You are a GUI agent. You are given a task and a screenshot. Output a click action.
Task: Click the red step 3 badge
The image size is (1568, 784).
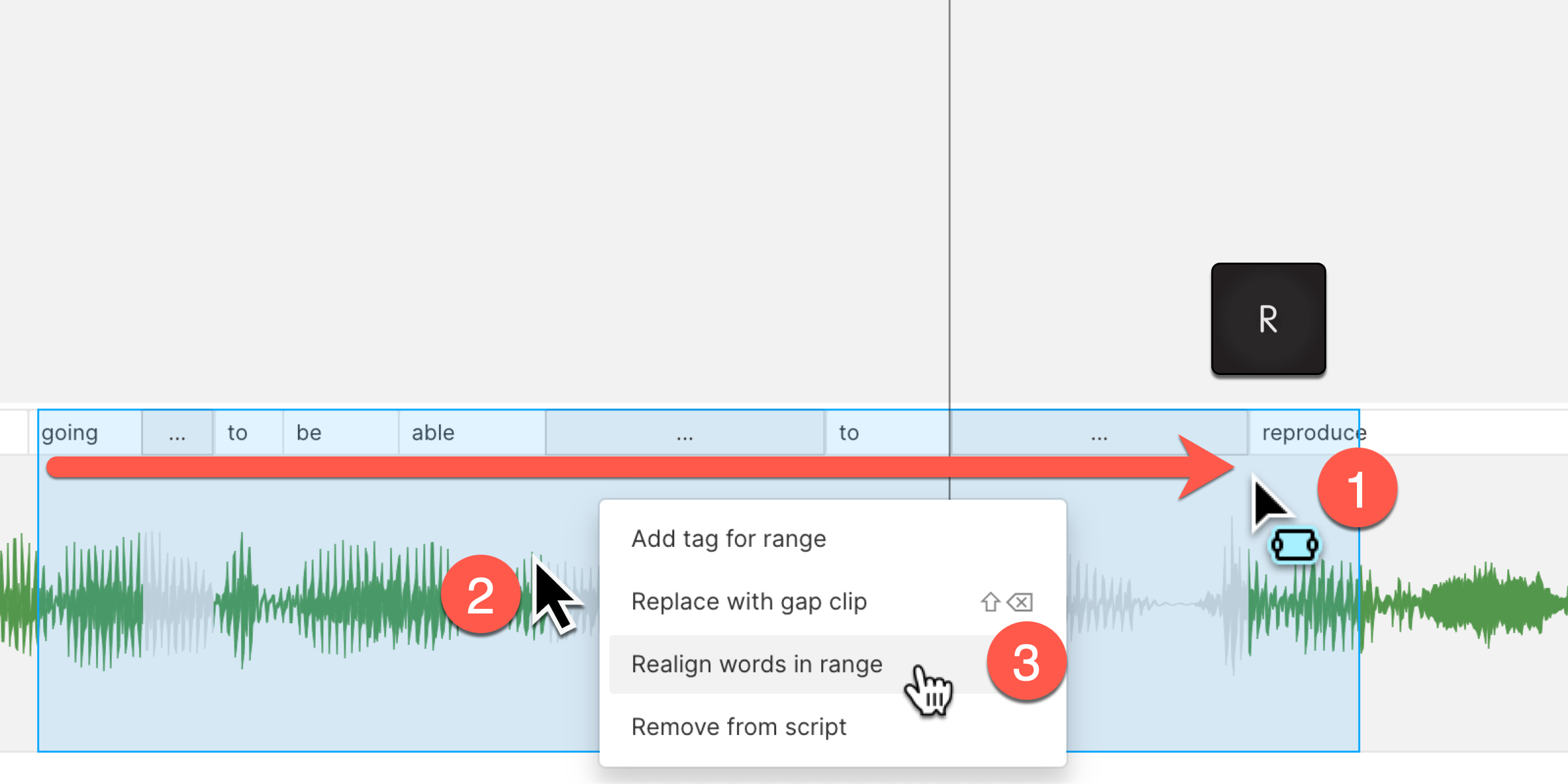1026,661
